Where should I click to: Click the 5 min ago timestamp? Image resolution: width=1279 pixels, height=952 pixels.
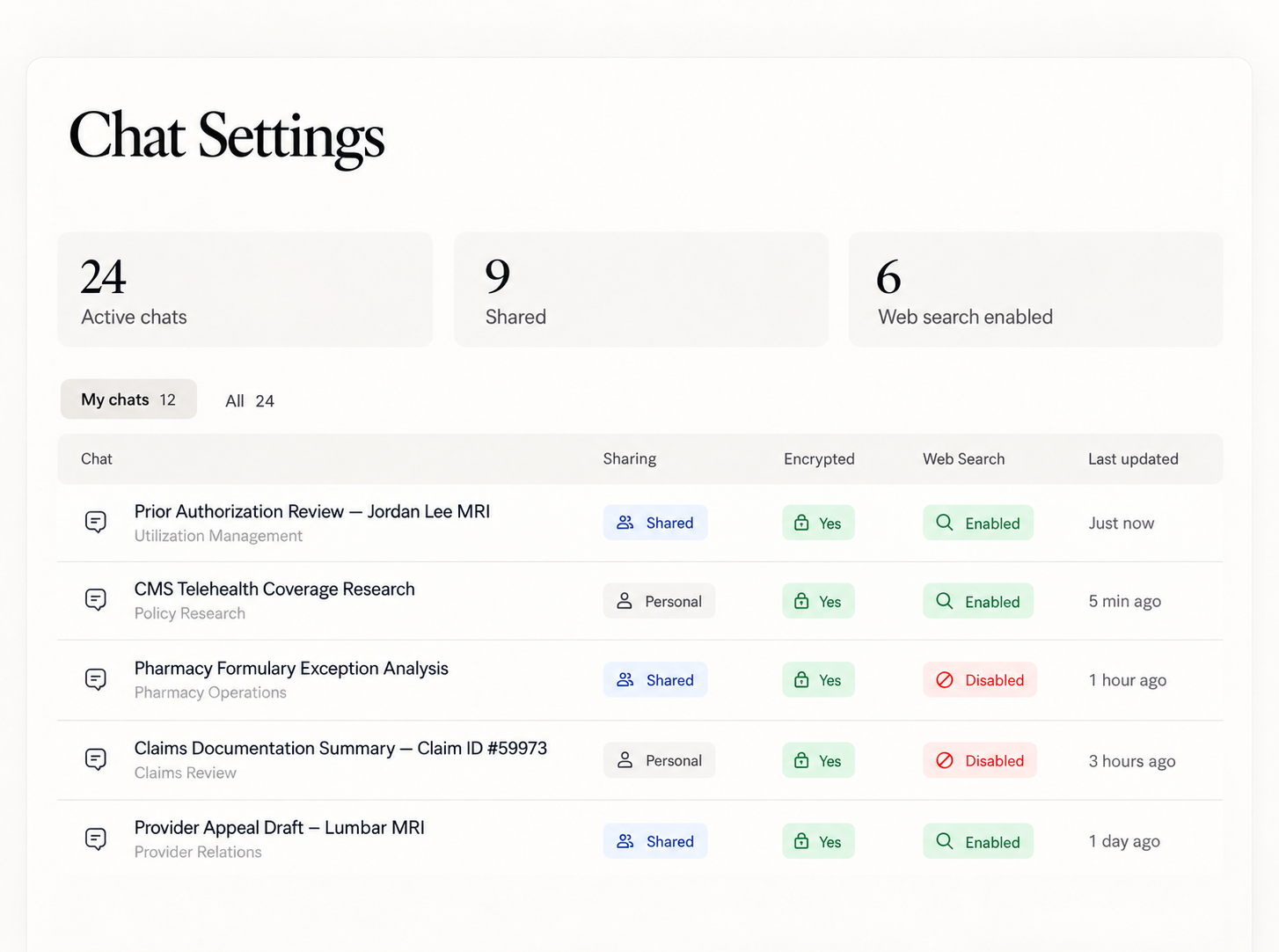point(1125,601)
